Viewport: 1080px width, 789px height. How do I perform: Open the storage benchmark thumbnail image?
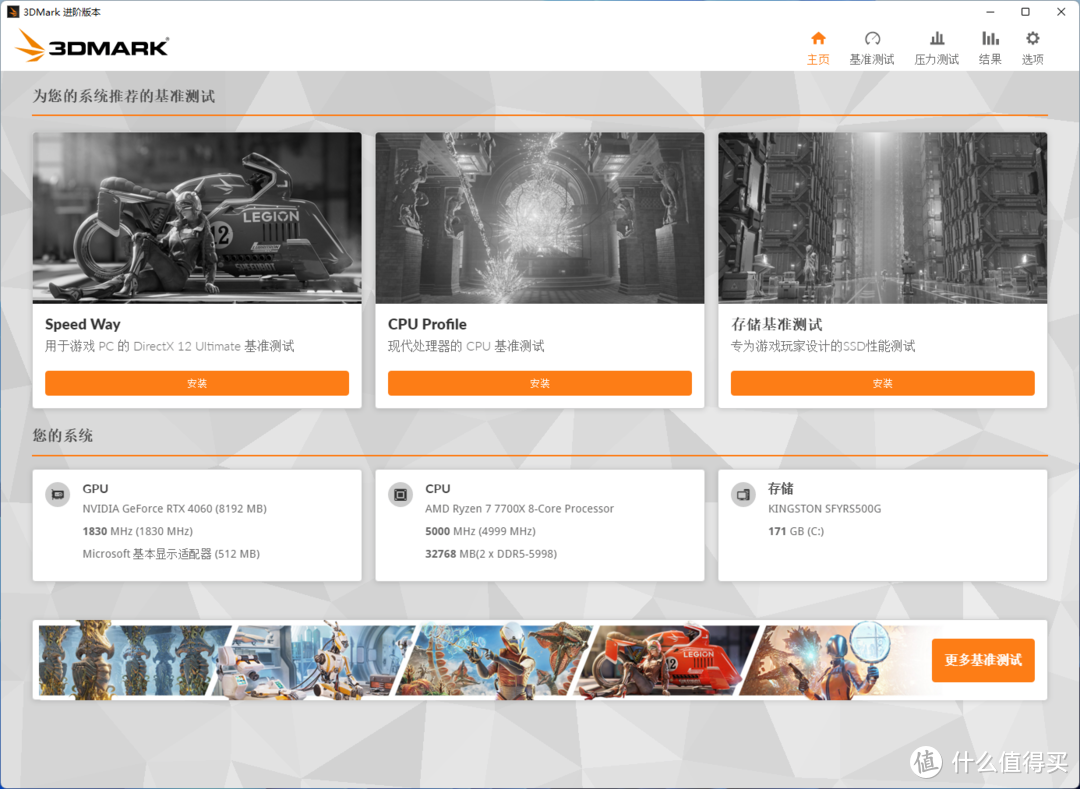882,218
